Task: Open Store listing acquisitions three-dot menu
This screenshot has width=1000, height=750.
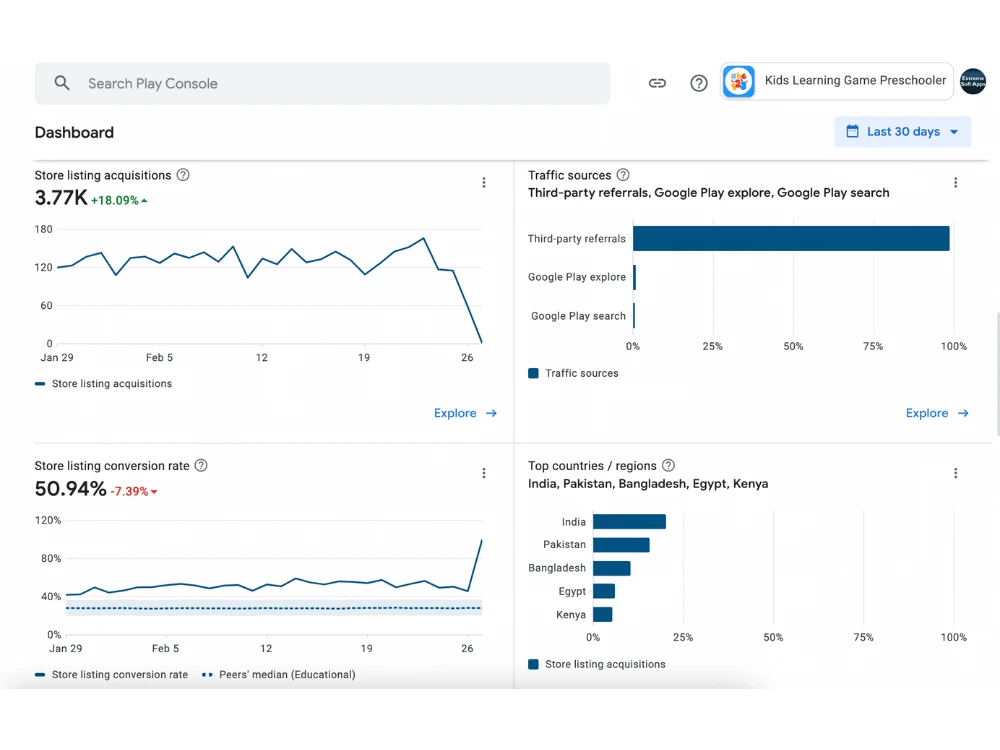Action: click(484, 183)
